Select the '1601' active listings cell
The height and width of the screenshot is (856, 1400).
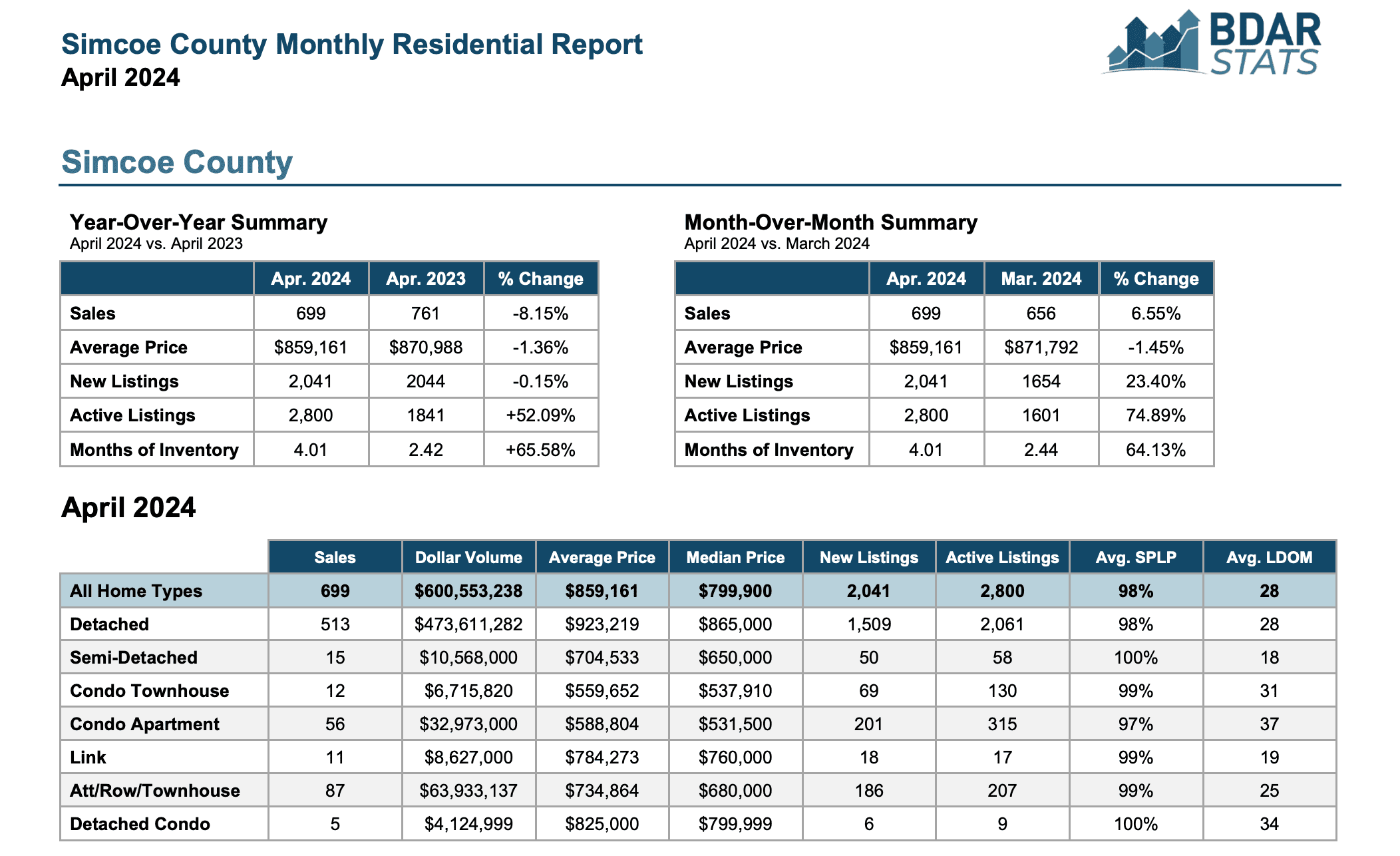click(x=1041, y=415)
